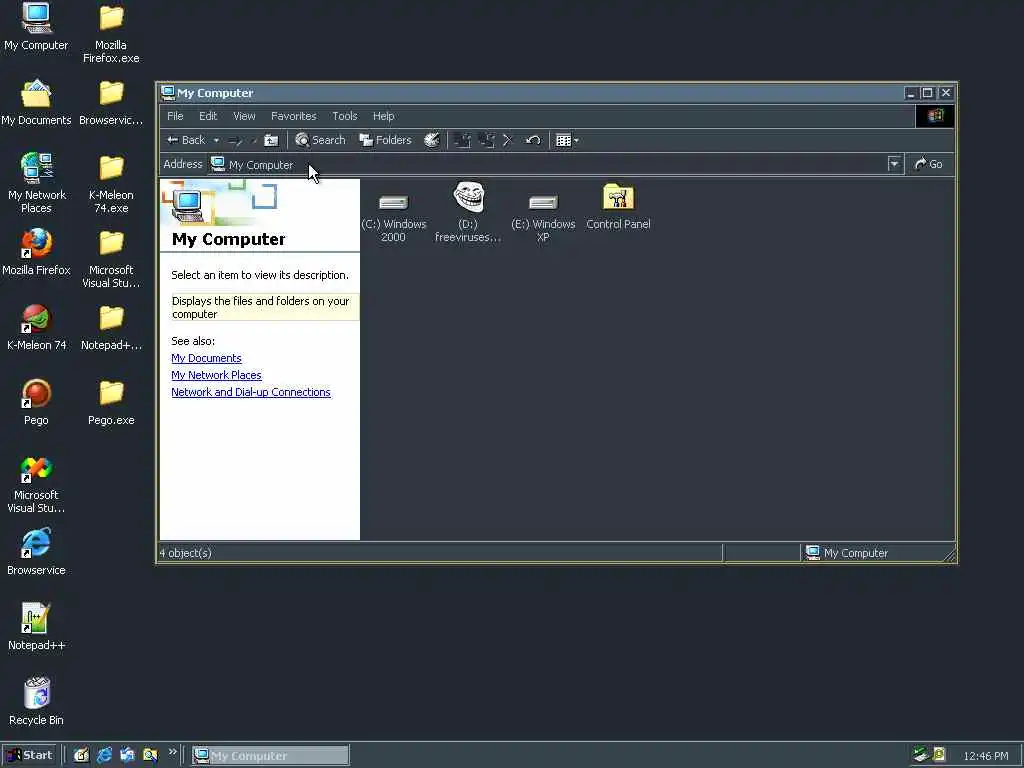Select K-Meleon 74 shortcut on desktop
The image size is (1024, 768).
(36, 327)
